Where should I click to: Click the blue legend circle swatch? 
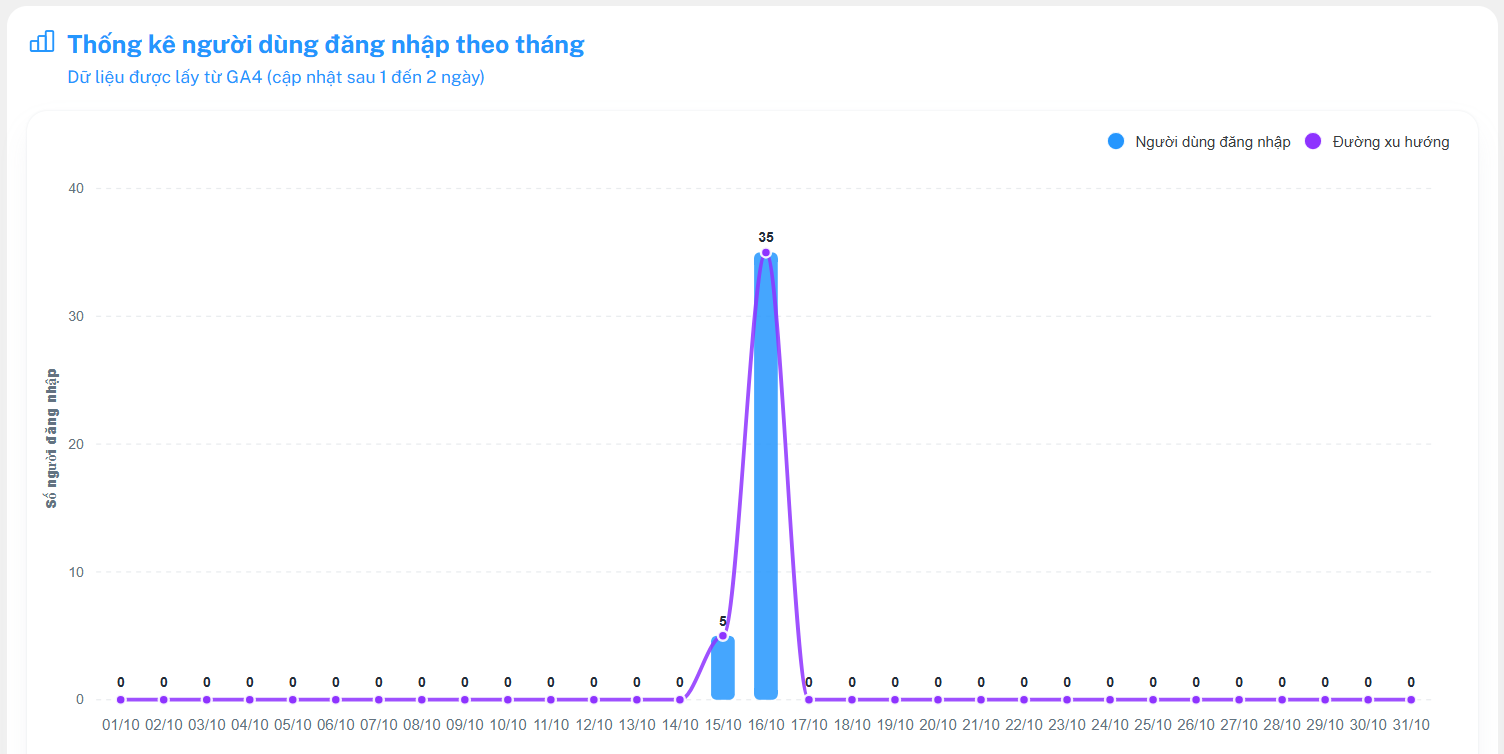click(x=1116, y=142)
